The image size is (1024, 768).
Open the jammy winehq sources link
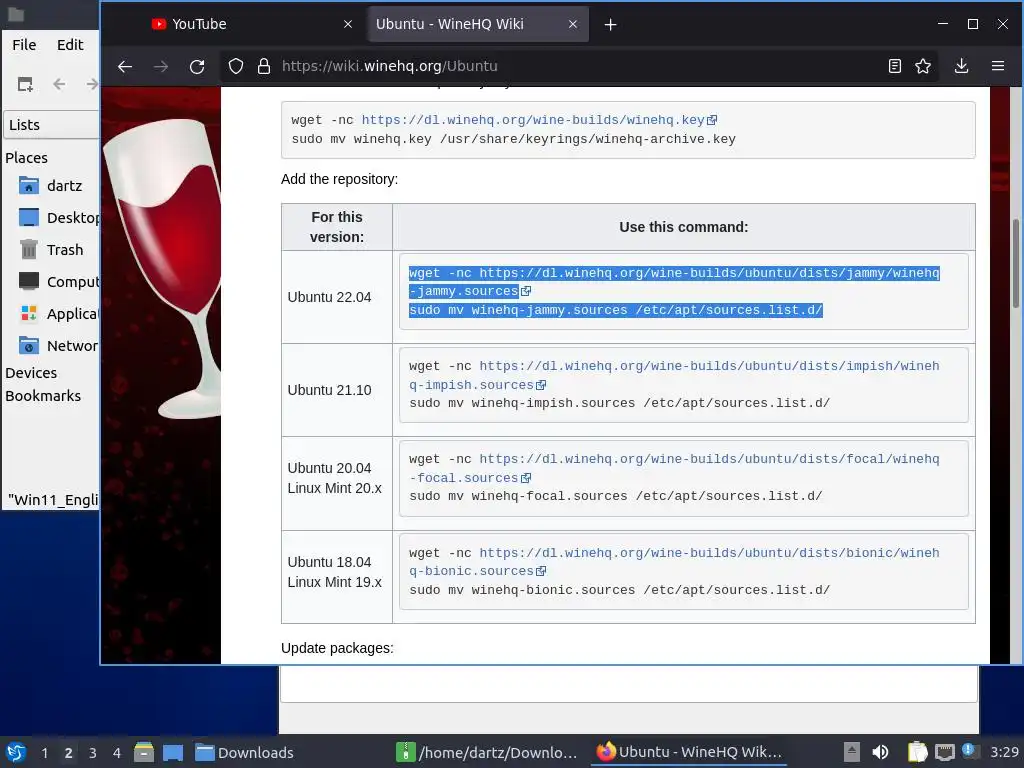tap(674, 282)
